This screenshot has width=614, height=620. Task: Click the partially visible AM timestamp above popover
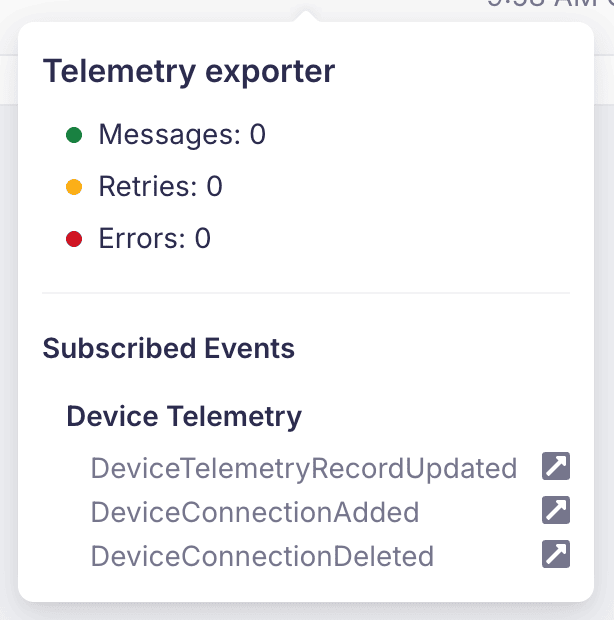pyautogui.click(x=550, y=4)
